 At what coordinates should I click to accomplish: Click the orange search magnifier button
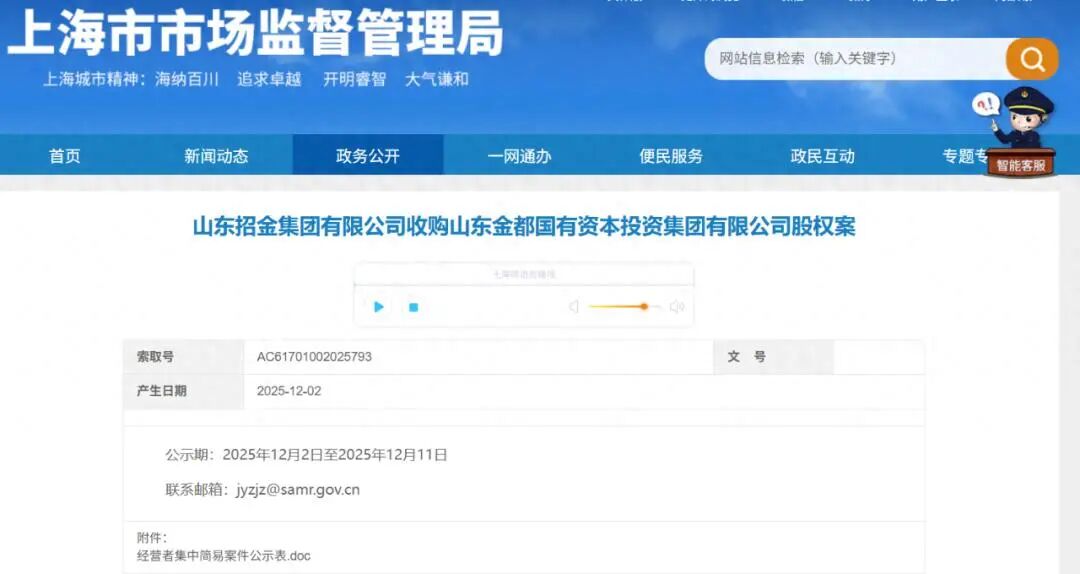[1031, 59]
